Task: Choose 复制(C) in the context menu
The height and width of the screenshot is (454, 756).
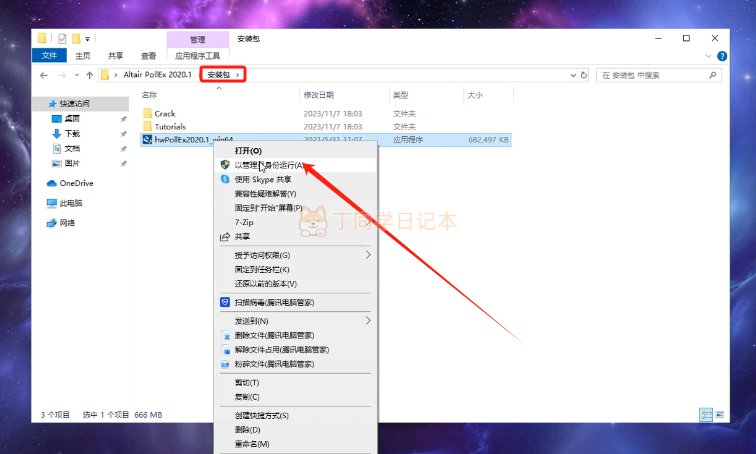Action: coord(295,397)
